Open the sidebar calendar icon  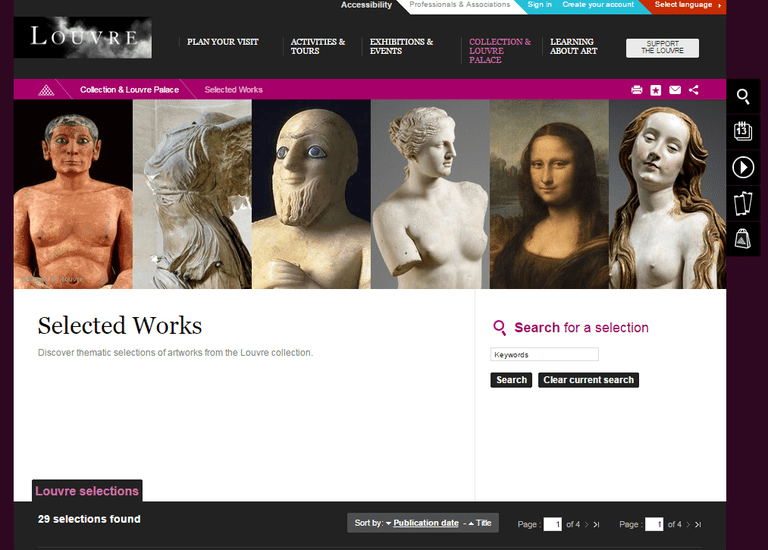743,132
